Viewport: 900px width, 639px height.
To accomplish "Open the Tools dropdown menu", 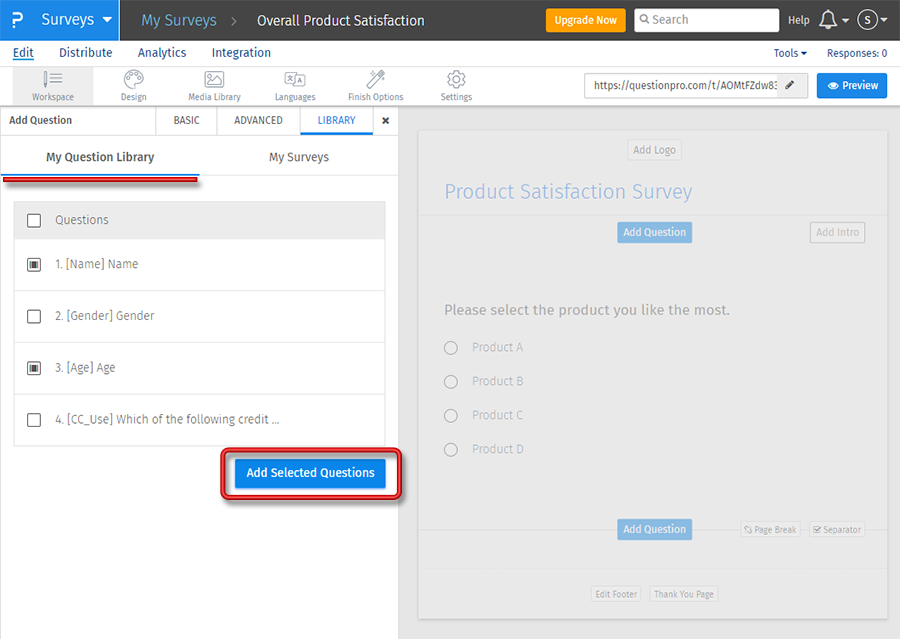I will coord(789,53).
